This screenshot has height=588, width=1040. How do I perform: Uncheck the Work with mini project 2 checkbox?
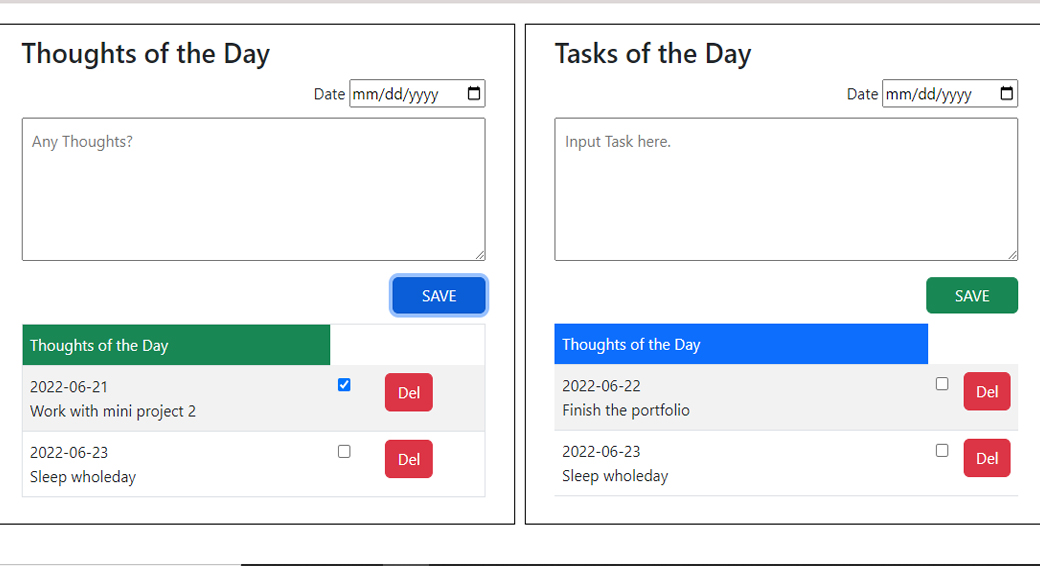(344, 385)
